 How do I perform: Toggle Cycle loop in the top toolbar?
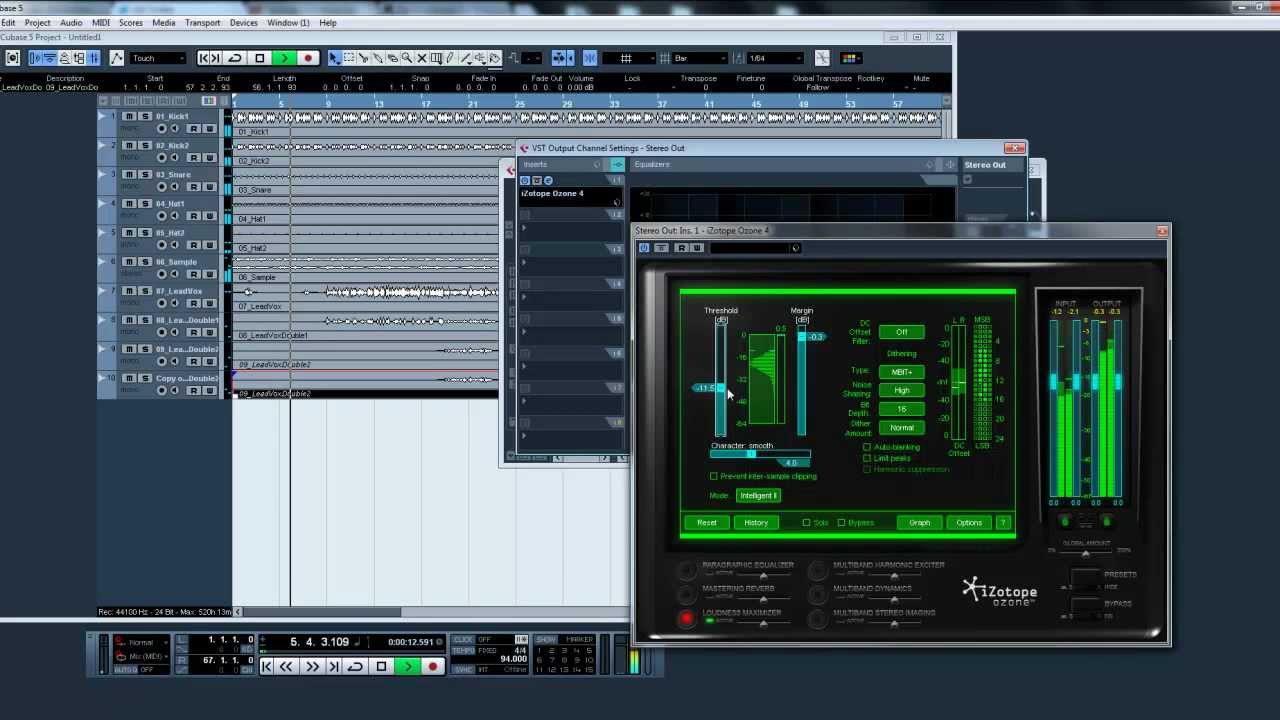(235, 58)
